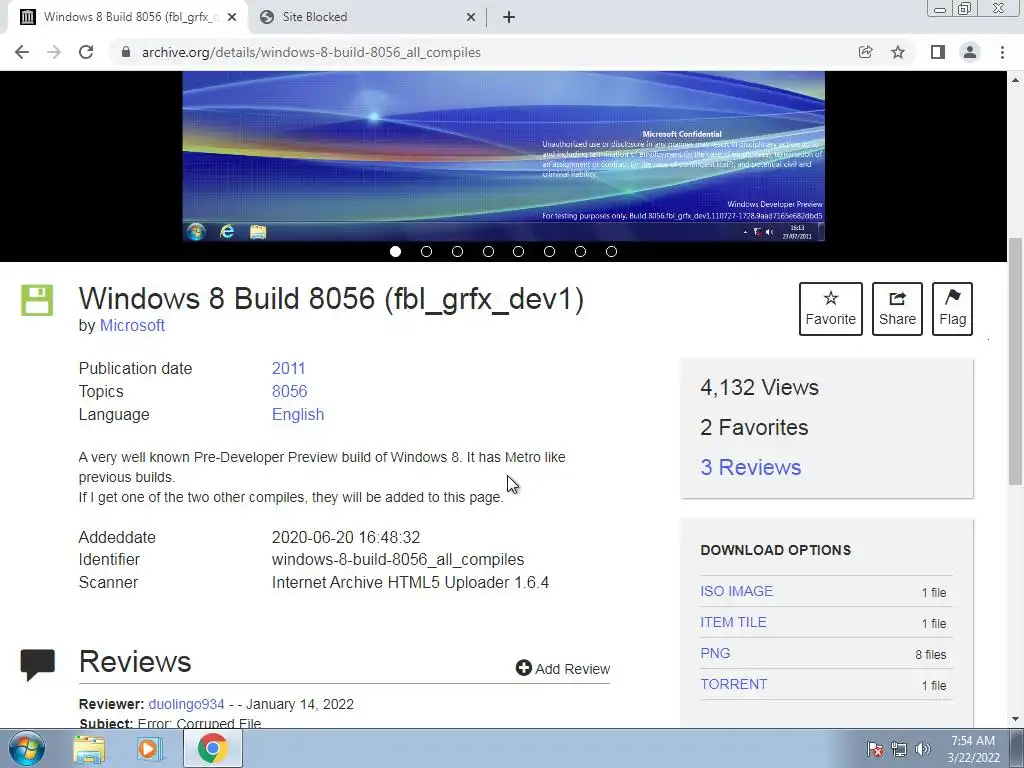Click the scrollbar down arrow

click(x=1015, y=719)
